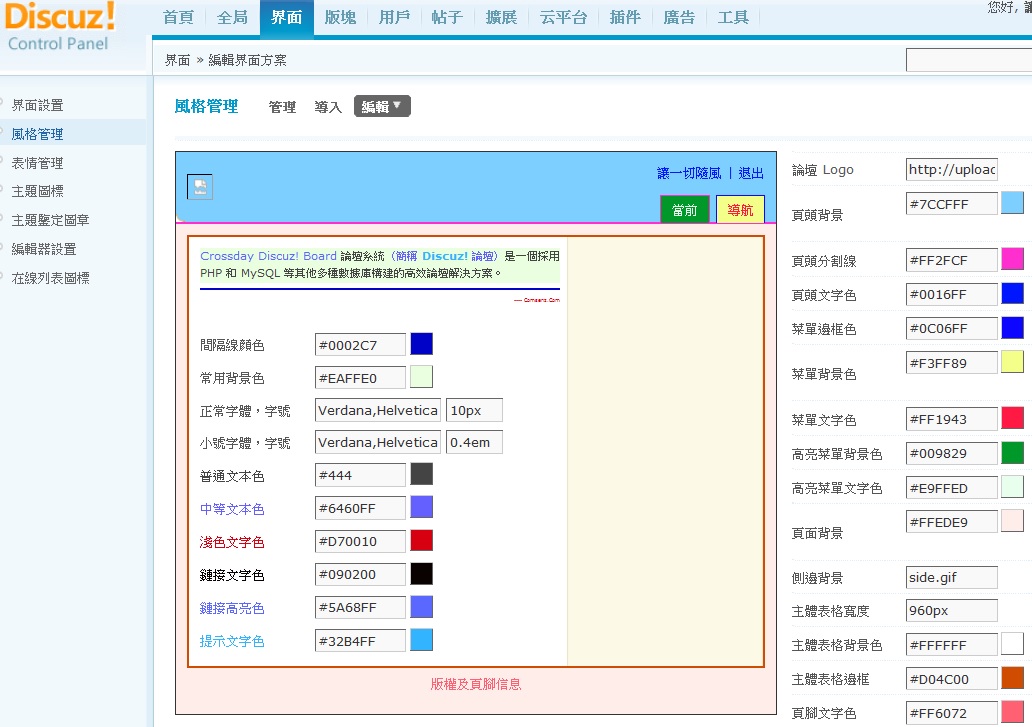Open color picker for 頁頭背景 swatch
This screenshot has width=1032, height=727.
click(1012, 203)
